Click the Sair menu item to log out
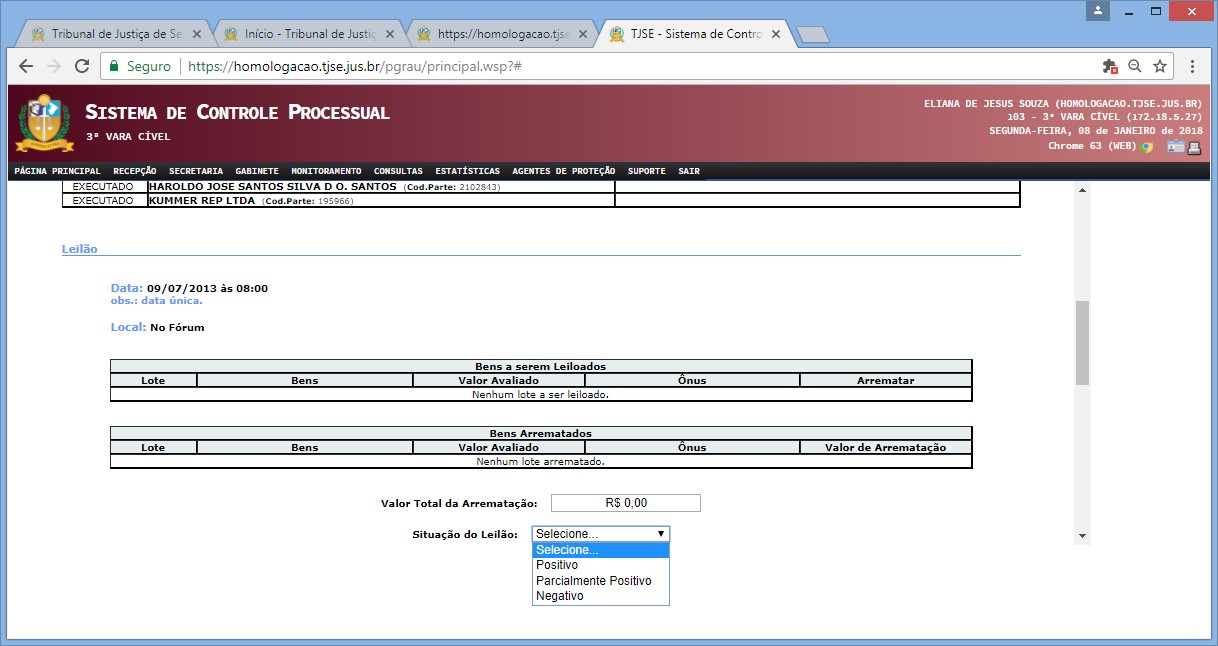 [689, 171]
